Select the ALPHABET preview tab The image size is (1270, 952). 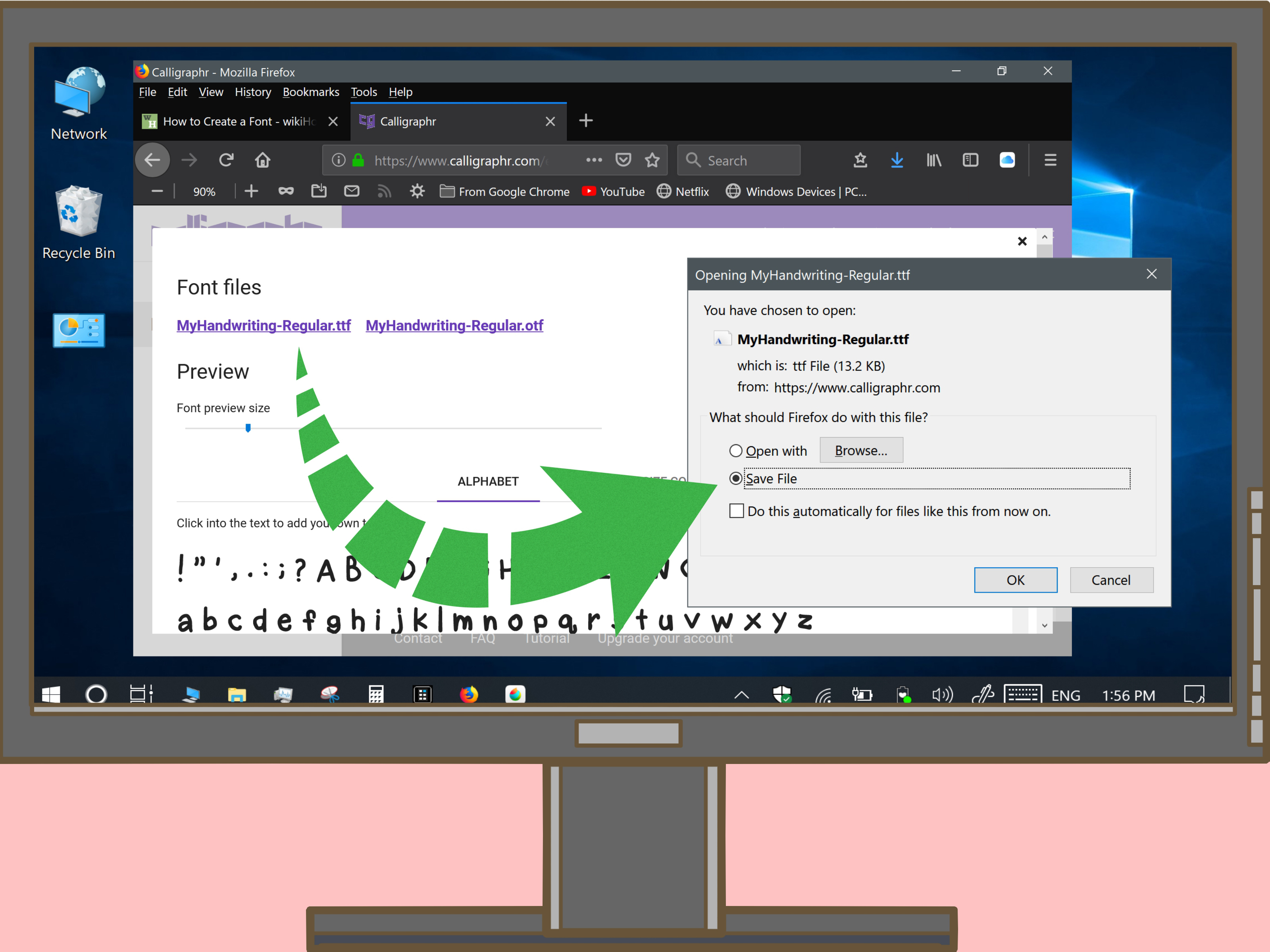point(488,482)
